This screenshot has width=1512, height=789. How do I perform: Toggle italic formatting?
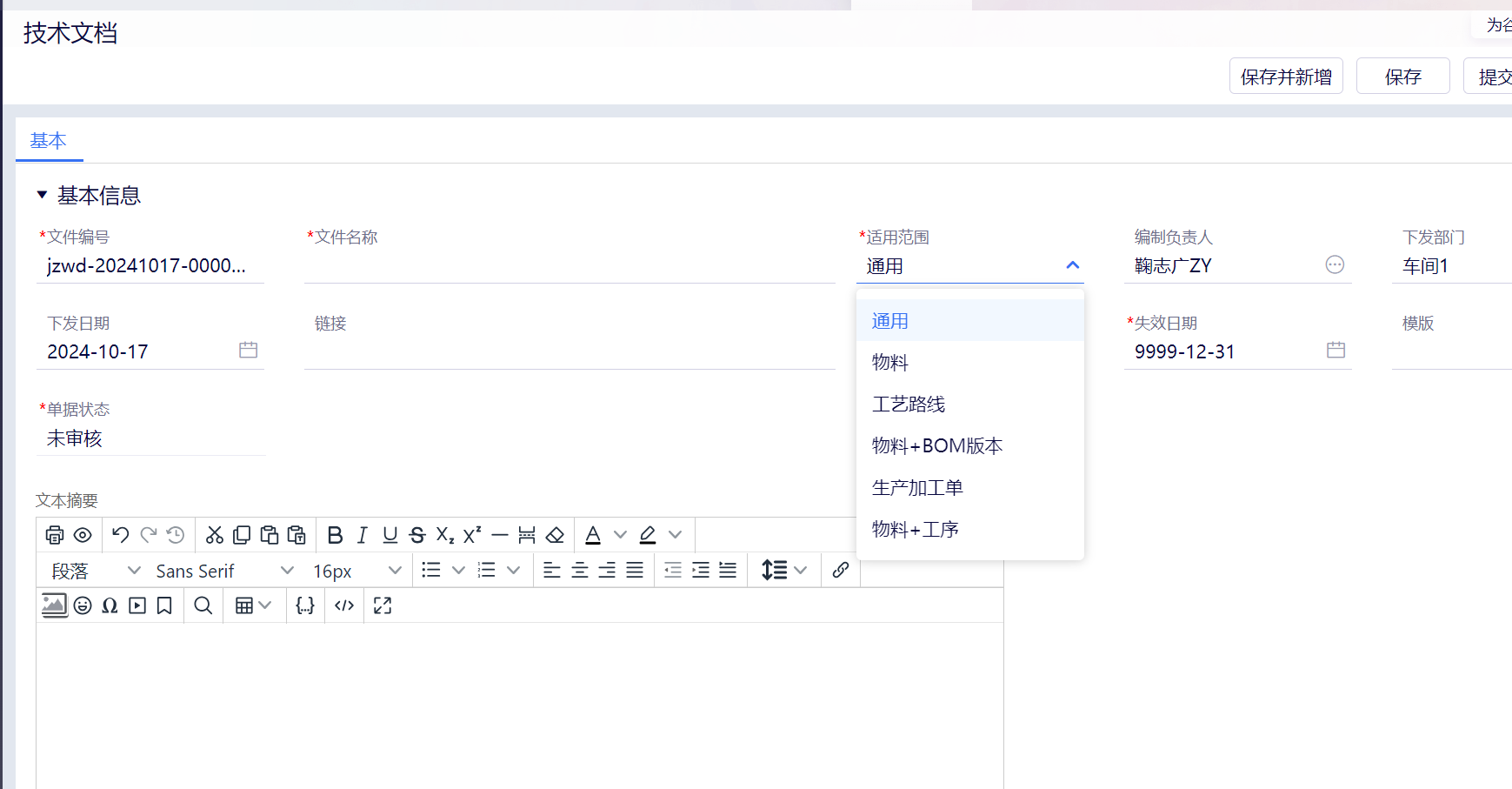point(363,535)
